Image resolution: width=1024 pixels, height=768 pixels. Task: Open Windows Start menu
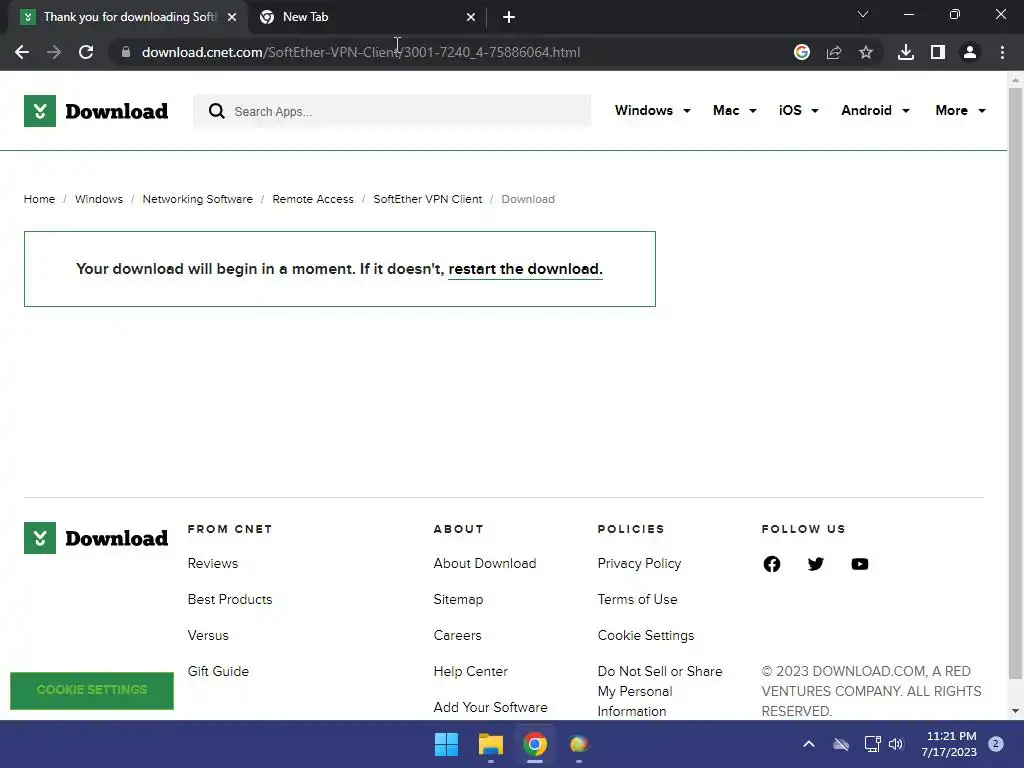pyautogui.click(x=447, y=744)
